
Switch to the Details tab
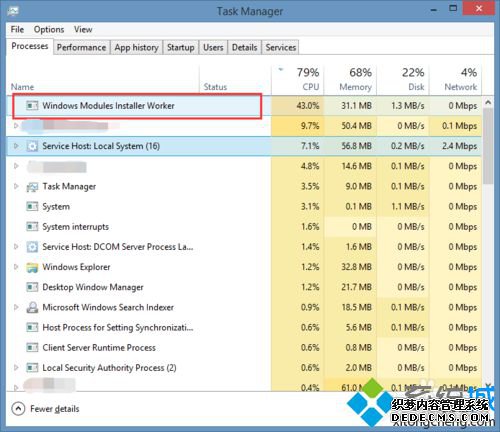[x=244, y=47]
